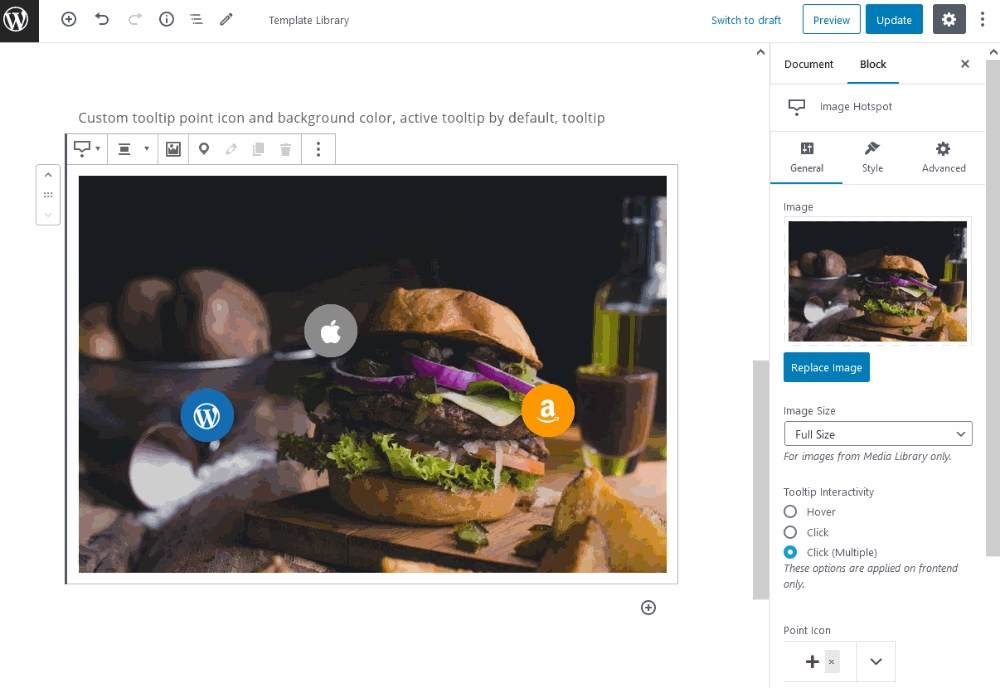Move block down

pyautogui.click(x=48, y=214)
